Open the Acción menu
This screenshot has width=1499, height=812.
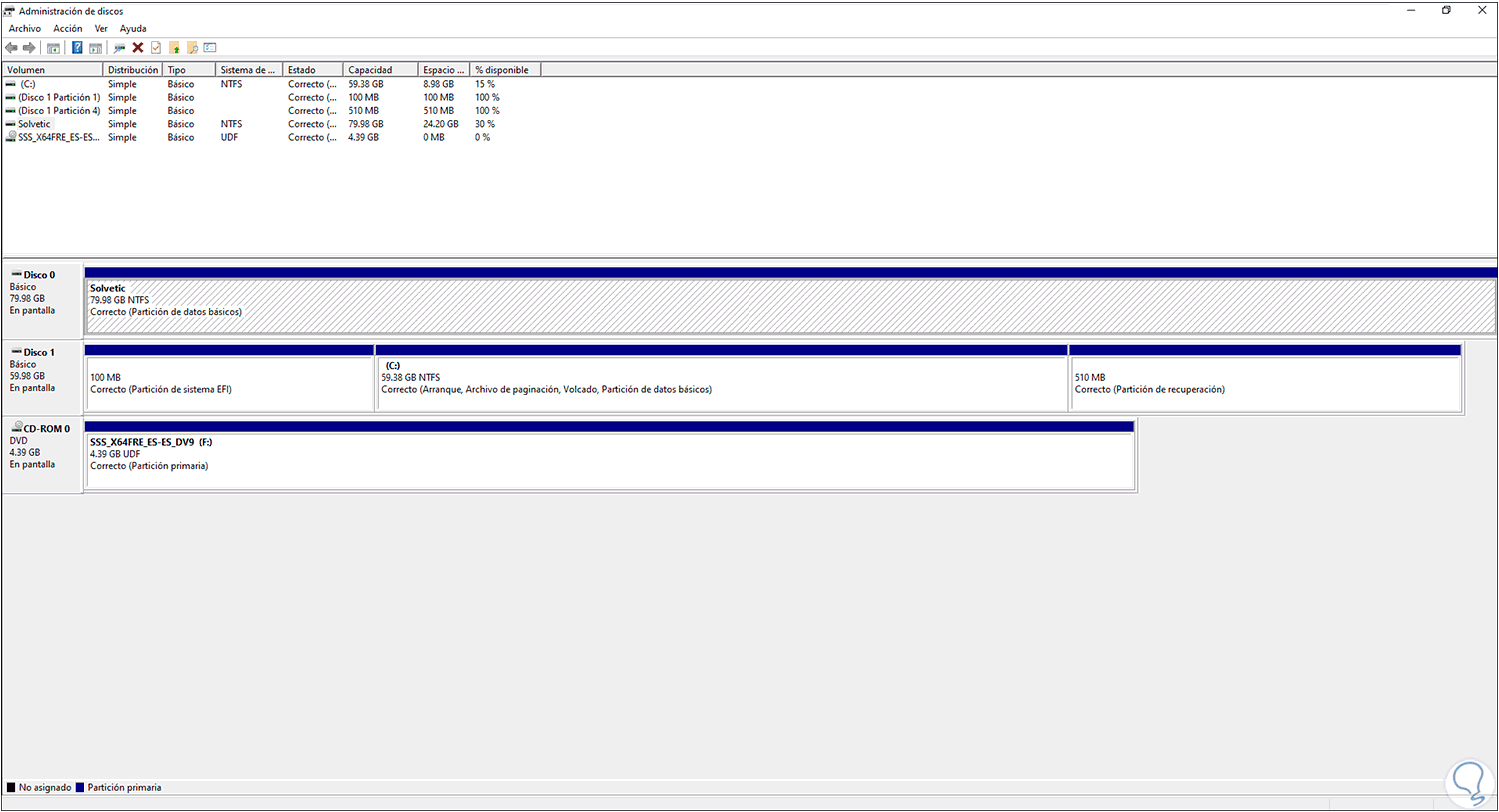[x=67, y=28]
